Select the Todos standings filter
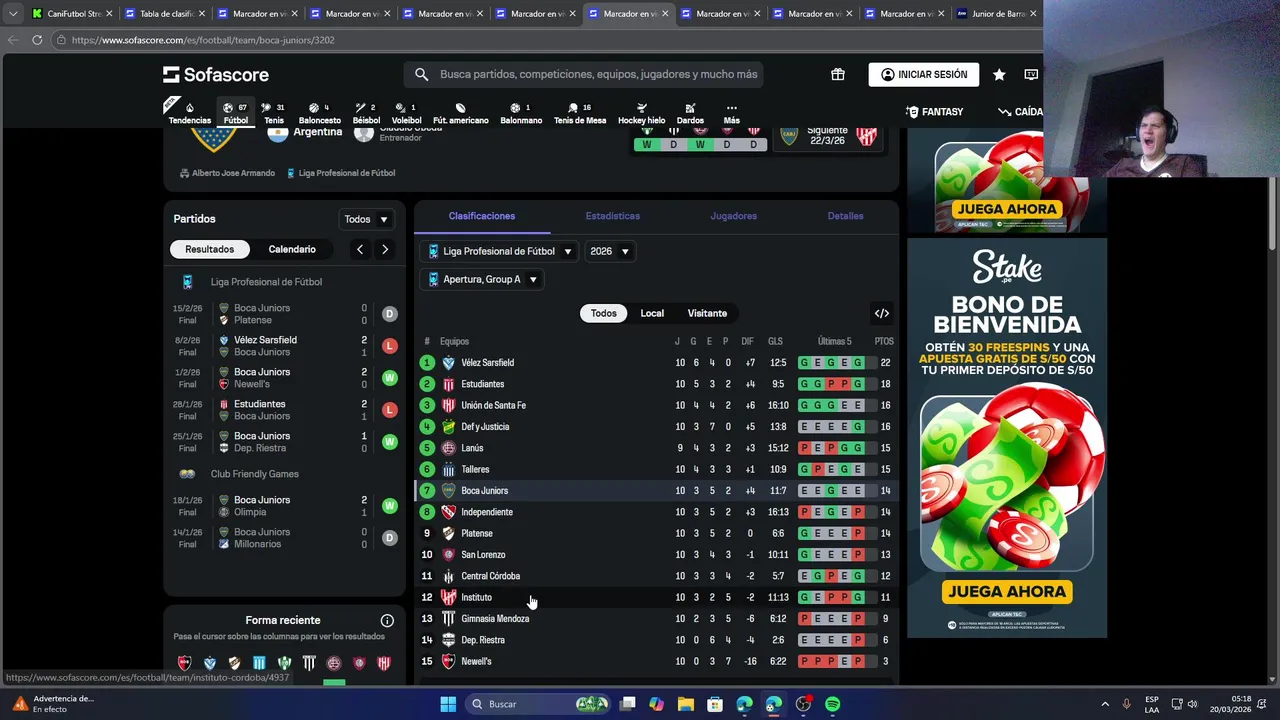 pyautogui.click(x=603, y=313)
